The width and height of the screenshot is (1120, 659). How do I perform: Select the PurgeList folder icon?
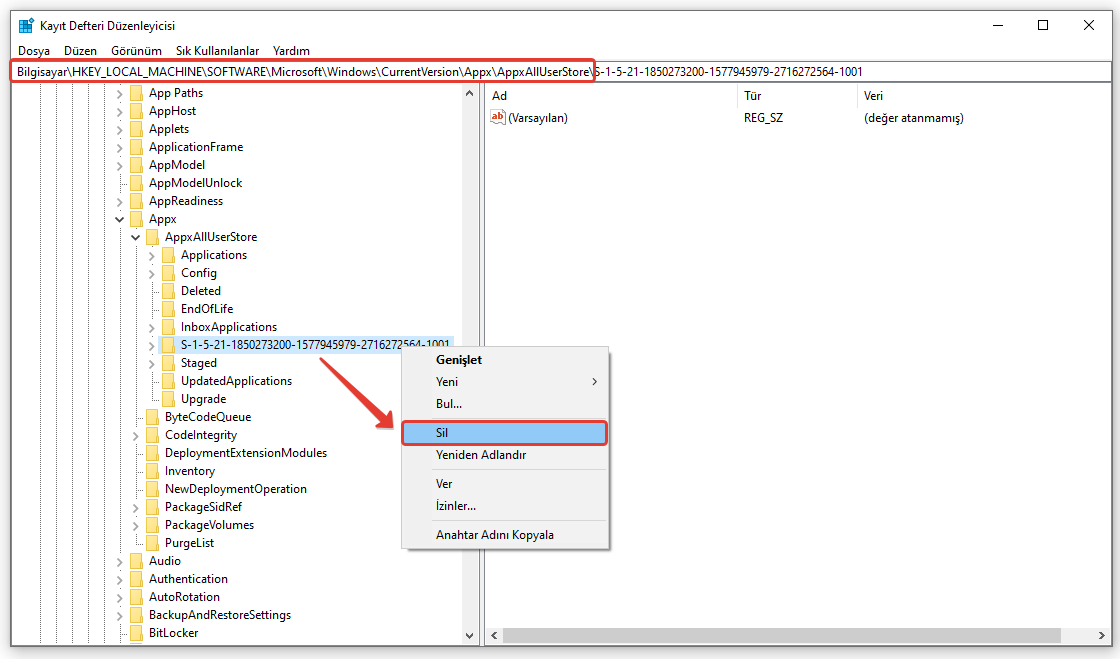coord(152,543)
